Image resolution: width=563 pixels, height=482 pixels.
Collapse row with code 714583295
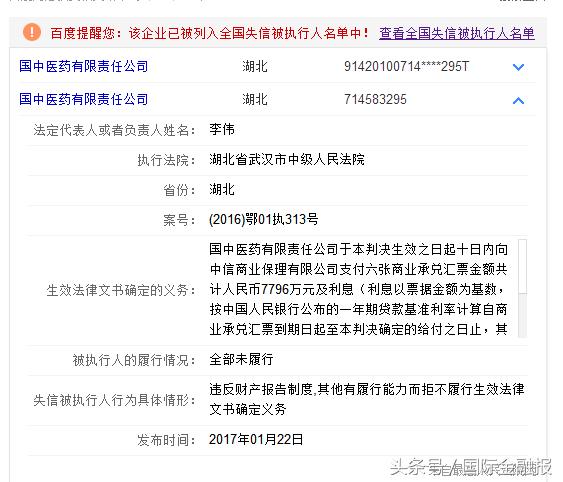(x=518, y=101)
